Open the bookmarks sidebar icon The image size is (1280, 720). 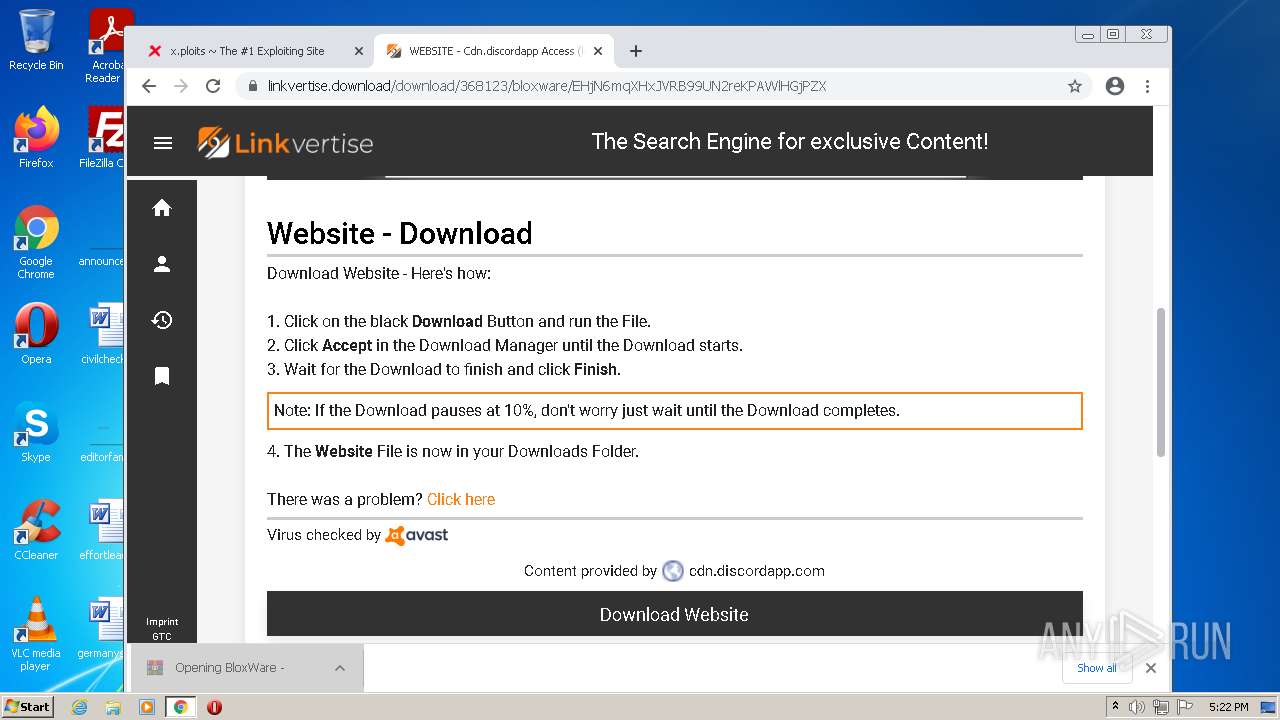tap(162, 376)
